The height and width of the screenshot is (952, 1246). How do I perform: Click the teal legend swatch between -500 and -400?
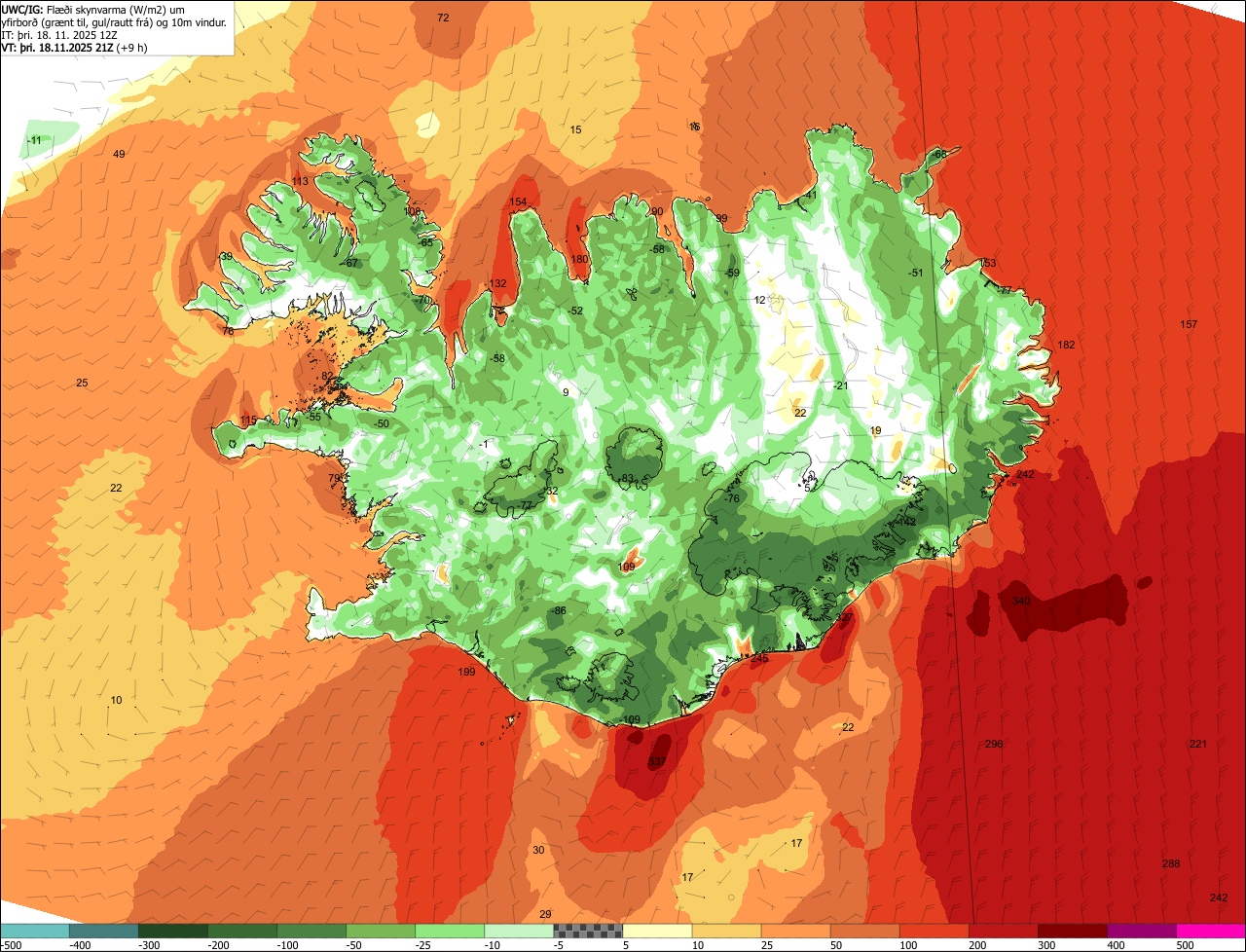click(x=35, y=931)
